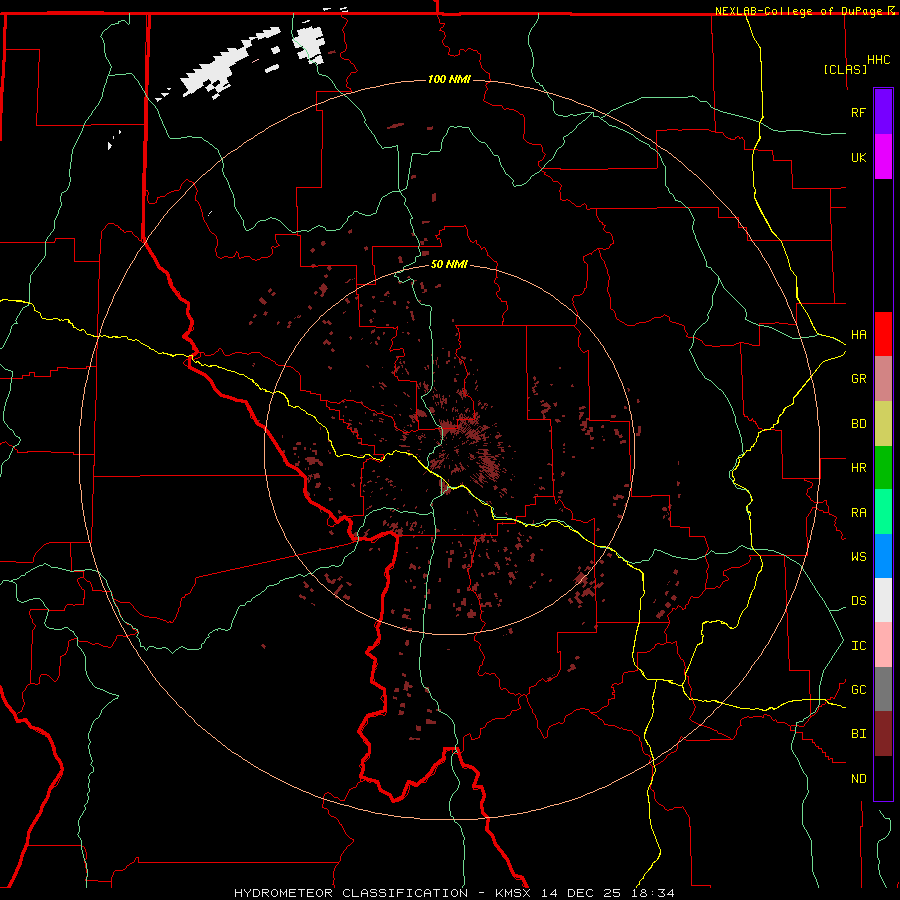Image resolution: width=900 pixels, height=900 pixels.
Task: Click the HYDROMETEOR CLASSIFICATION title text
Action: (351, 893)
